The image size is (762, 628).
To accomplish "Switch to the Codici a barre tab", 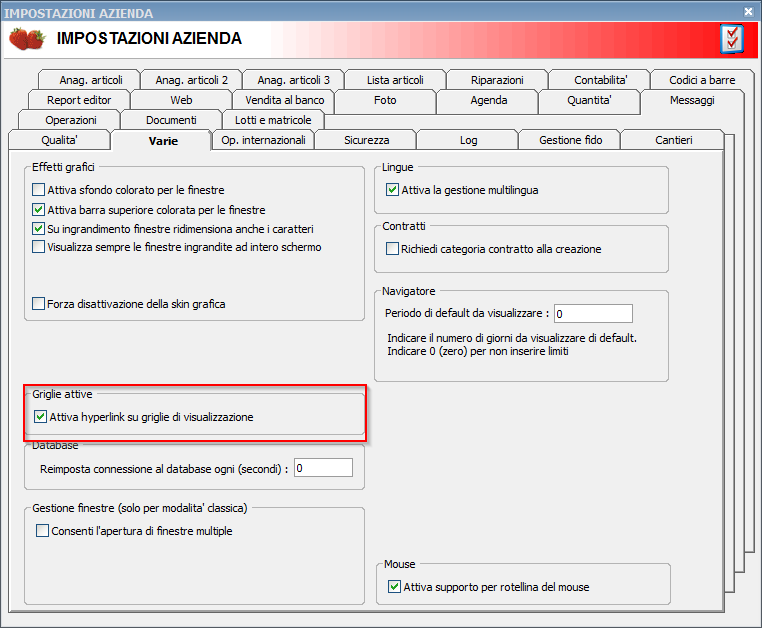I will (702, 80).
